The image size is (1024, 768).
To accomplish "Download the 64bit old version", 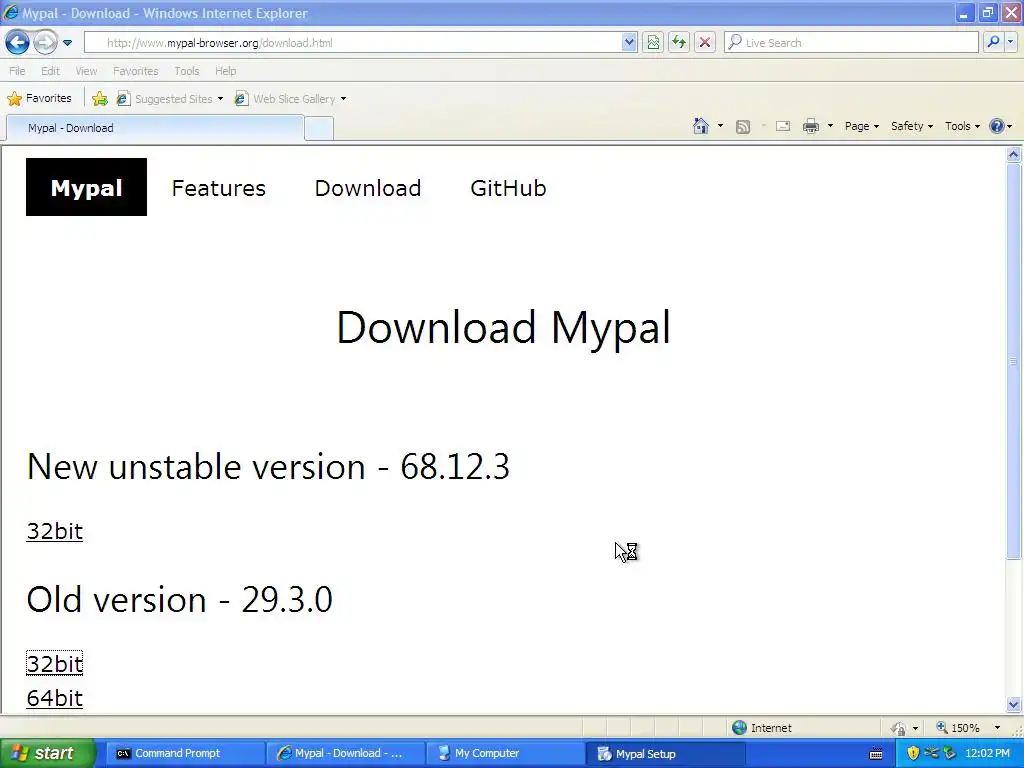I will click(x=55, y=698).
